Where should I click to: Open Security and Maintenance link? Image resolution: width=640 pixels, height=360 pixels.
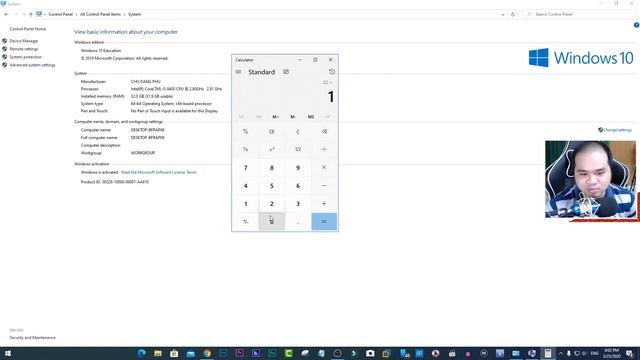pyautogui.click(x=32, y=338)
